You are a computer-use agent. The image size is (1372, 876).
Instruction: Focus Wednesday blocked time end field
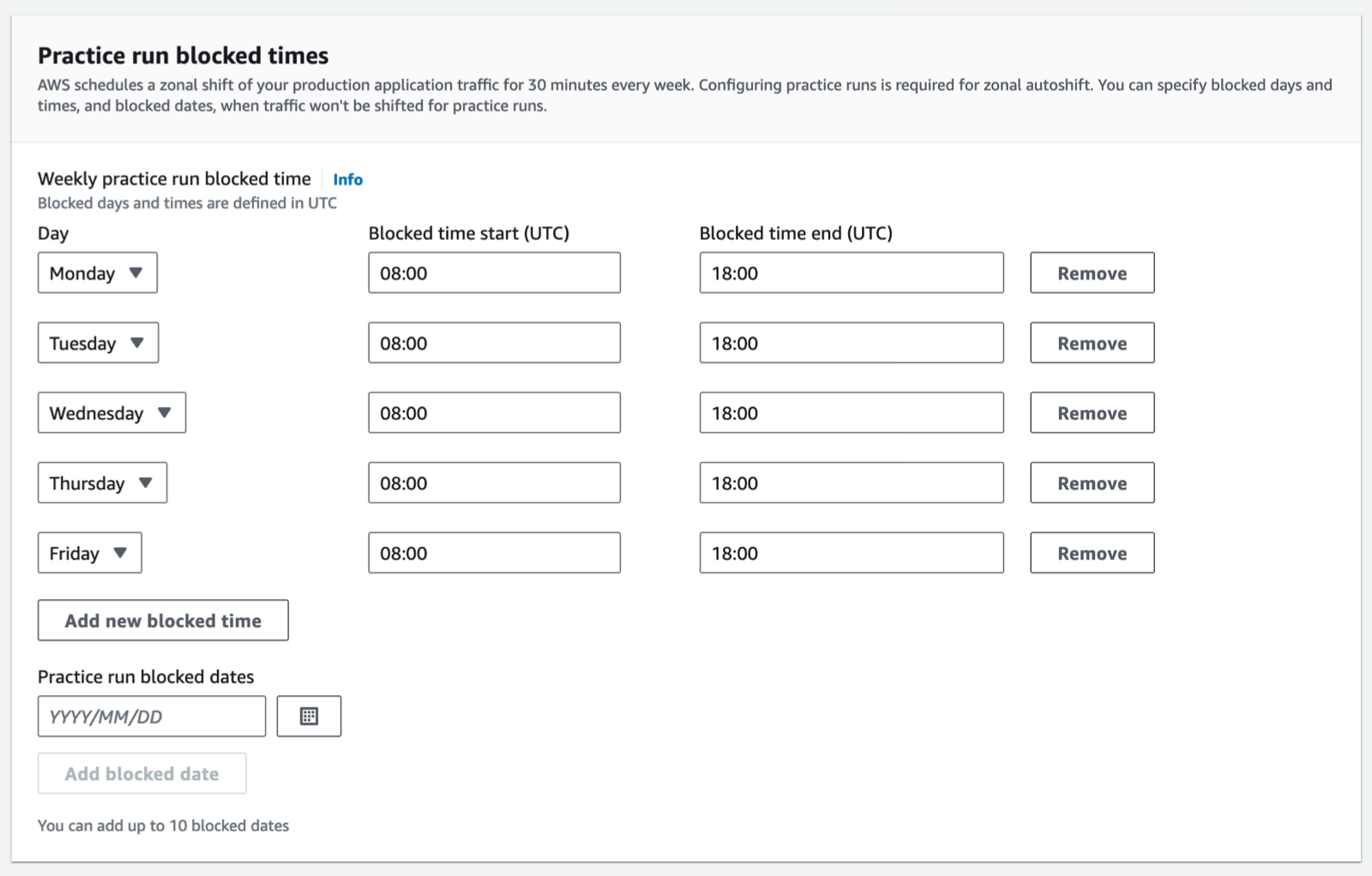851,412
